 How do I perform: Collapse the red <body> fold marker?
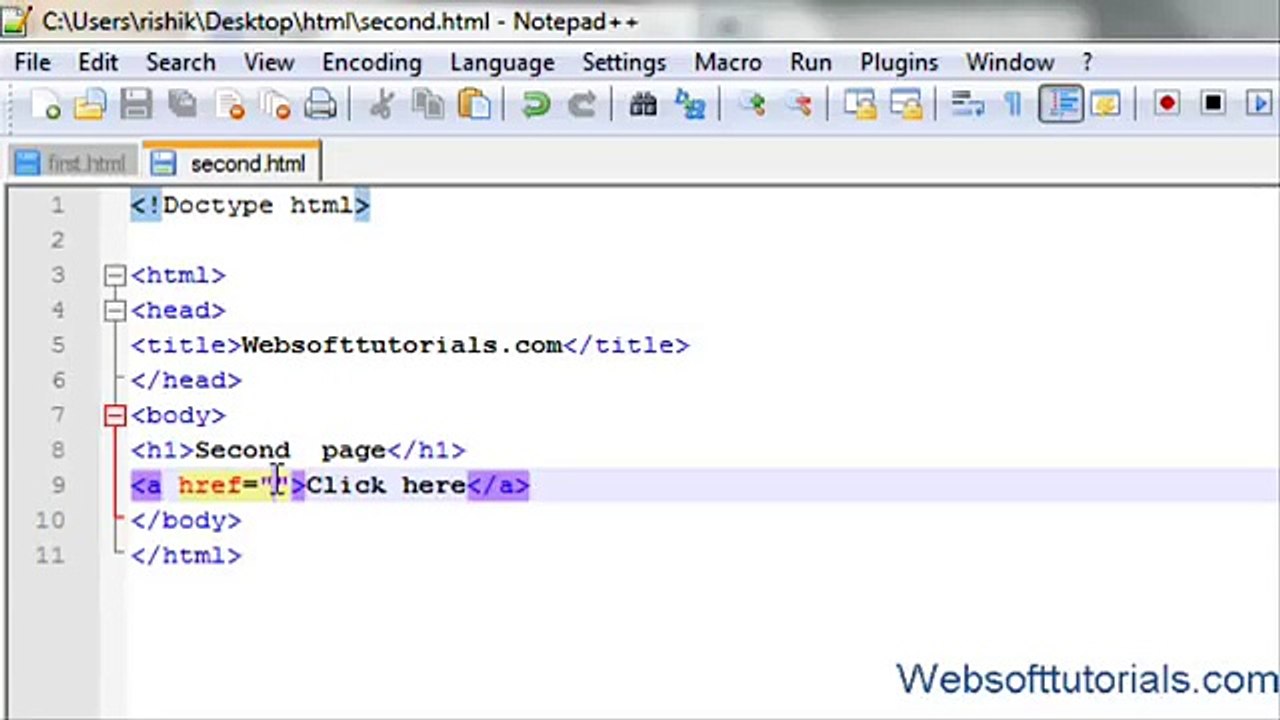[115, 415]
